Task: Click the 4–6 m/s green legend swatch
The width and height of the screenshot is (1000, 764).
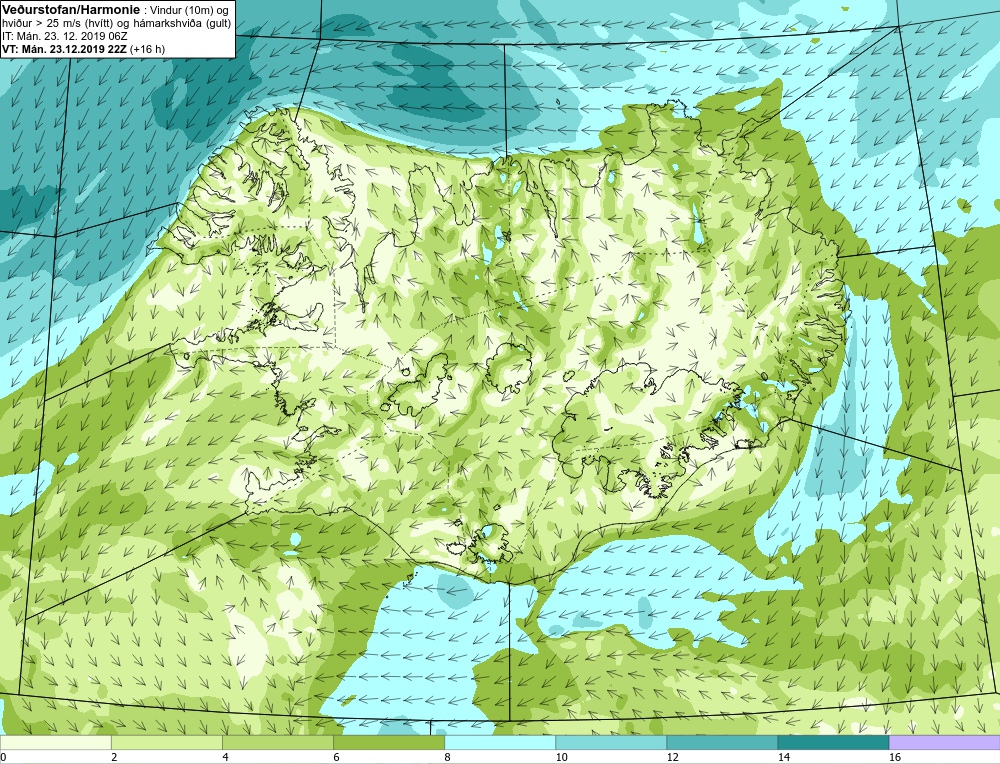Action: click(x=277, y=742)
